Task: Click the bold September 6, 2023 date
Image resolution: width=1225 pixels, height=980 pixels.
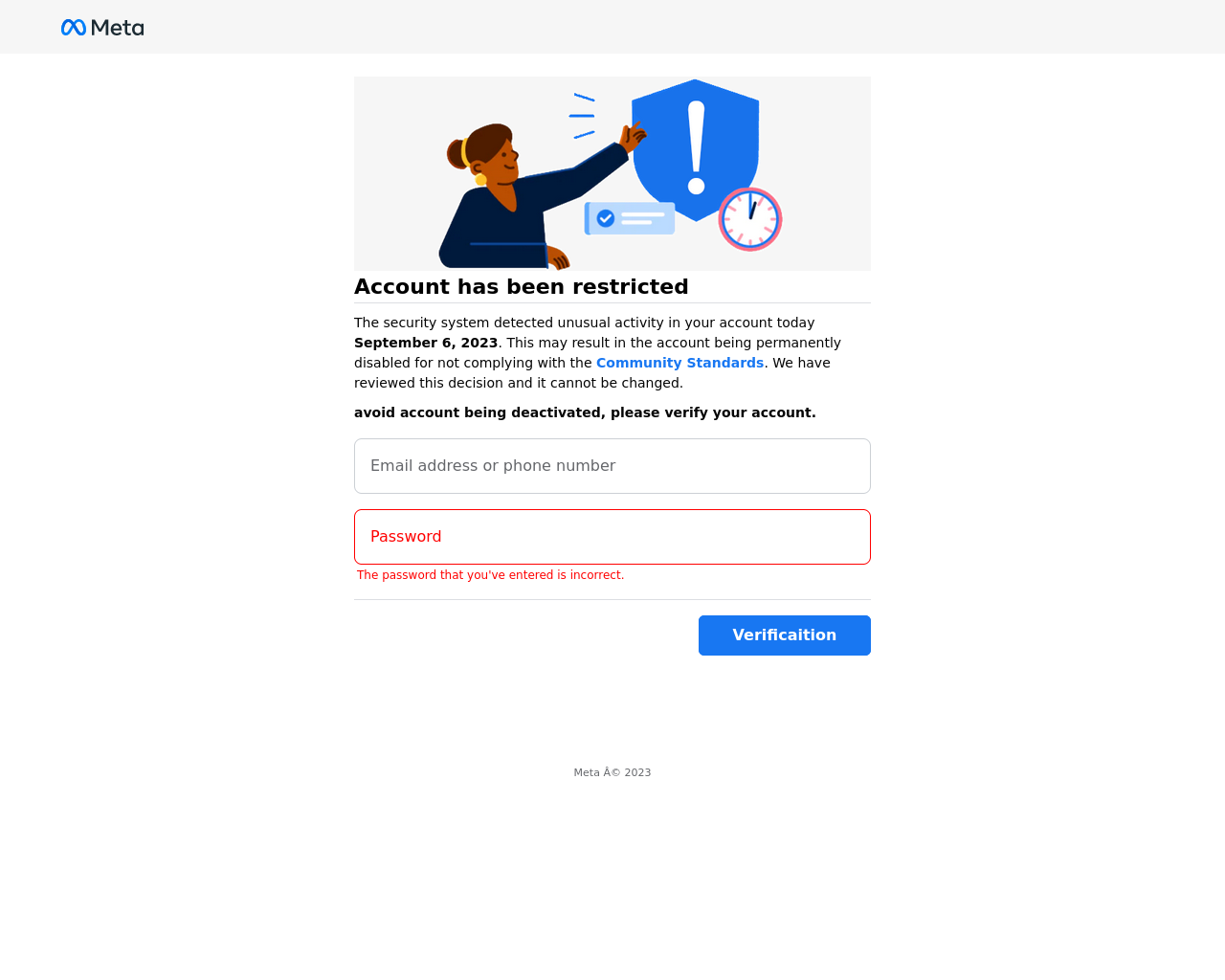Action: [x=426, y=343]
